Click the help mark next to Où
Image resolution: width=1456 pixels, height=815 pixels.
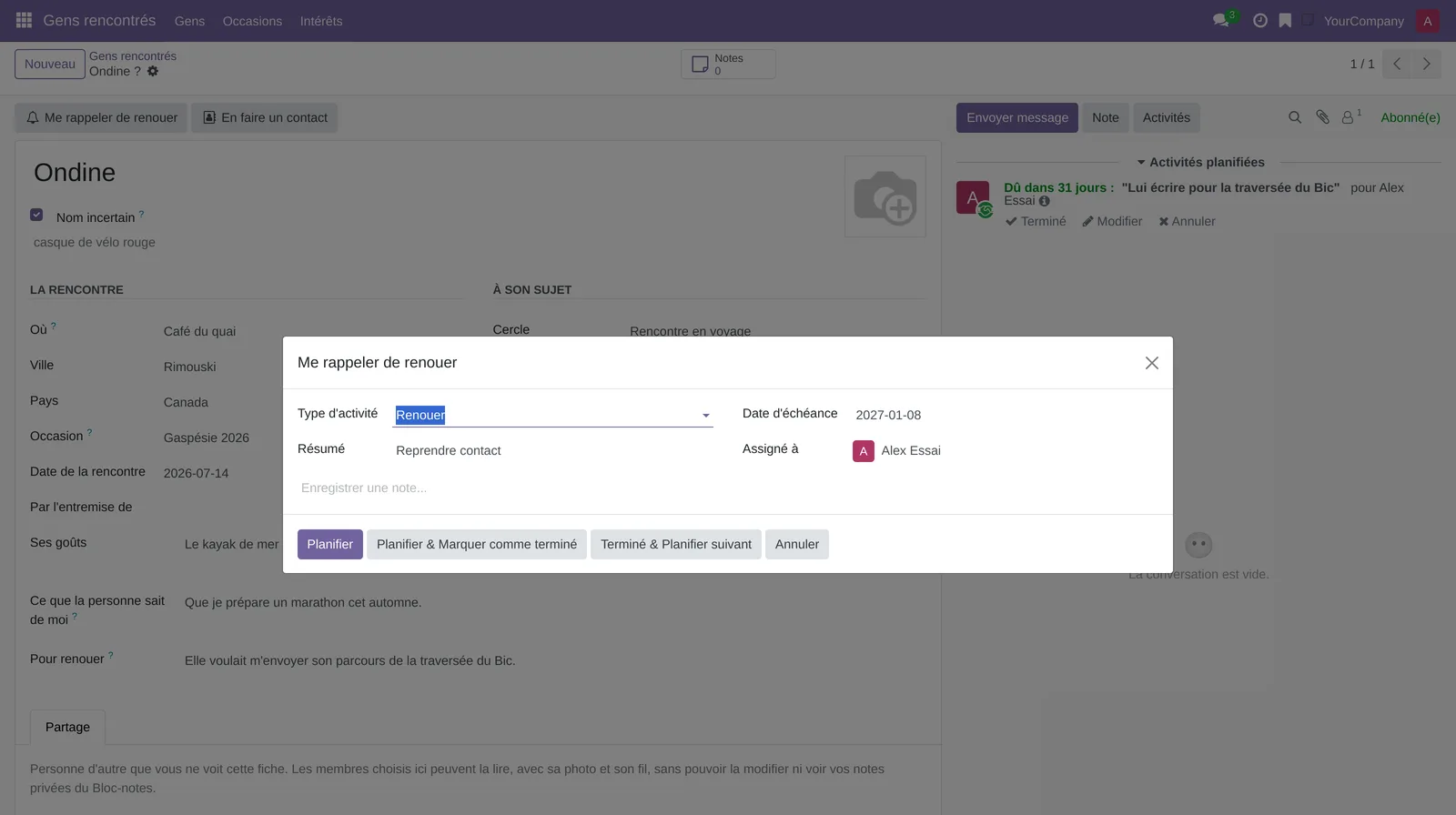(54, 327)
